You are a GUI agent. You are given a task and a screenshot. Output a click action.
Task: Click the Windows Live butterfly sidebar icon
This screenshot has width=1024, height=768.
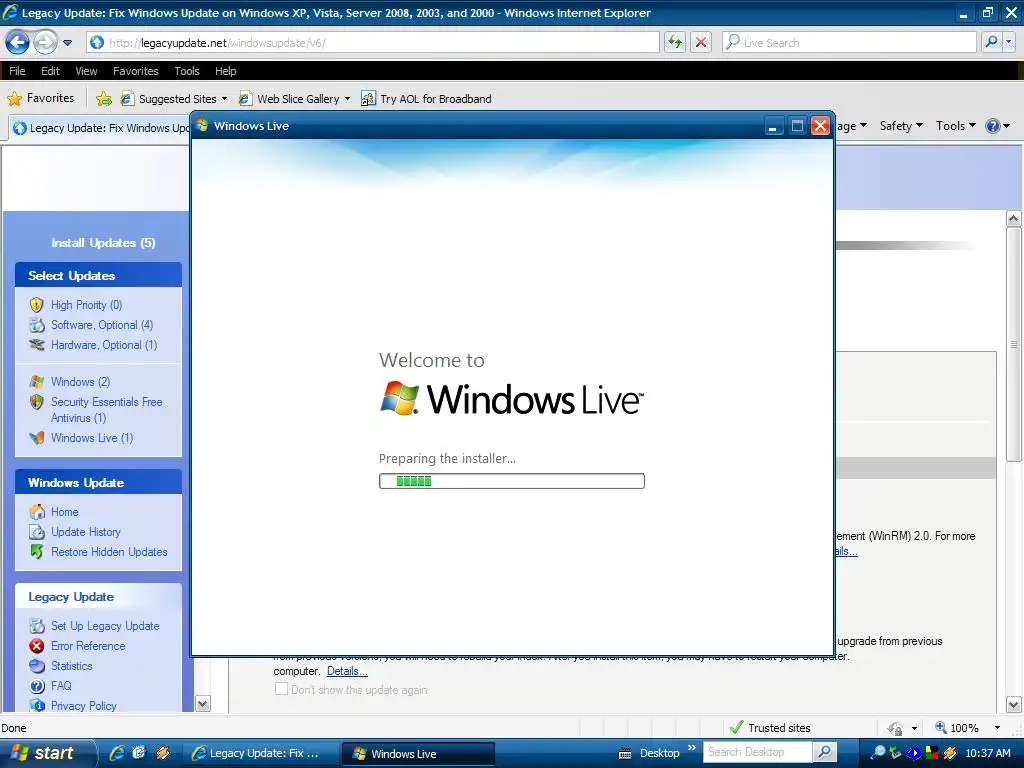[x=37, y=438]
